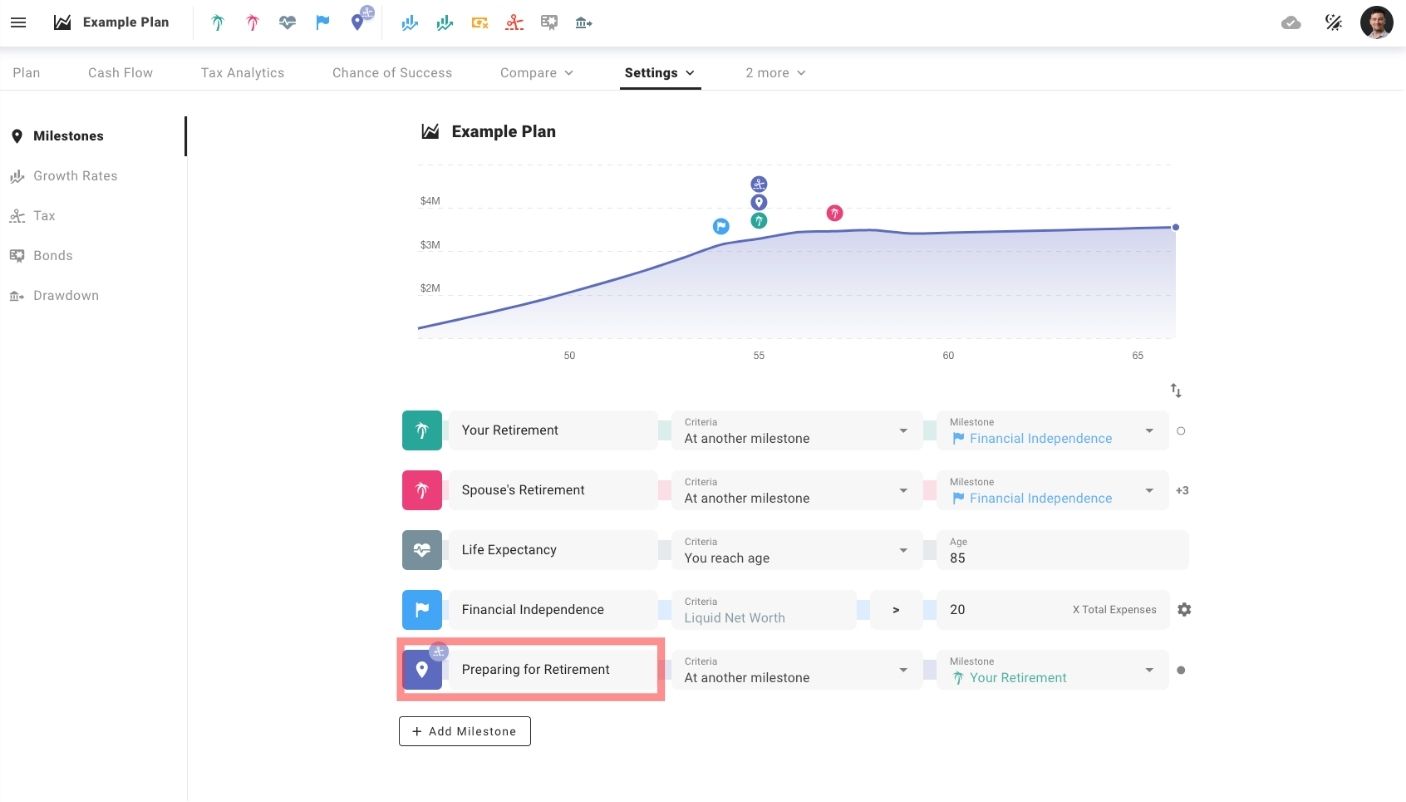The width and height of the screenshot is (1406, 802).
Task: Click the bank drawdown icon in toolbar
Action: coord(584,22)
